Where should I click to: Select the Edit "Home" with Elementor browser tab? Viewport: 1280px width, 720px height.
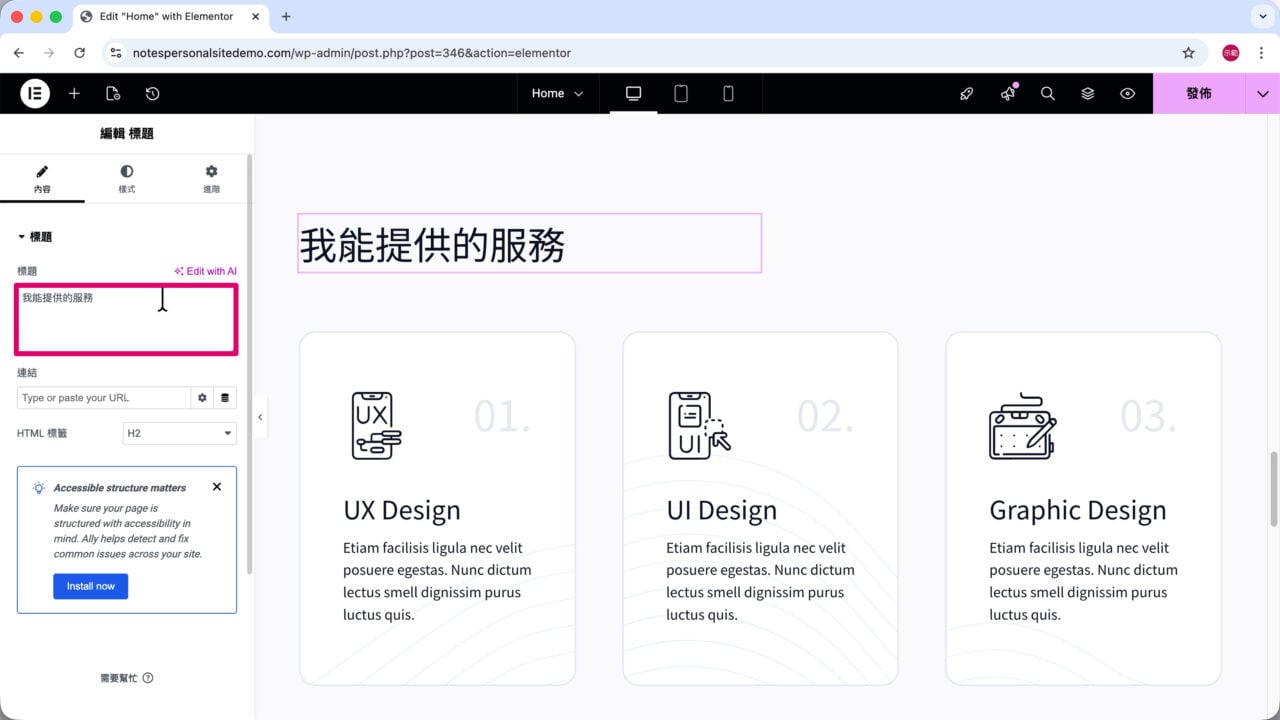(x=170, y=16)
